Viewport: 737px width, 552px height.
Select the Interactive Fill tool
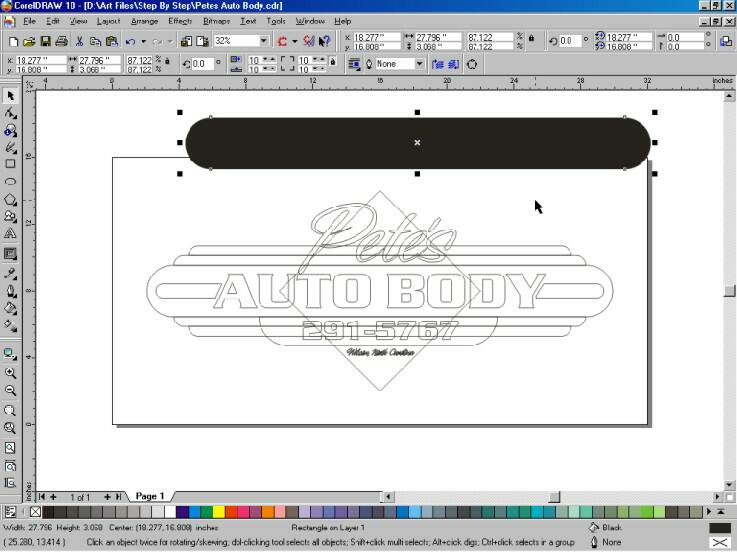coord(10,325)
